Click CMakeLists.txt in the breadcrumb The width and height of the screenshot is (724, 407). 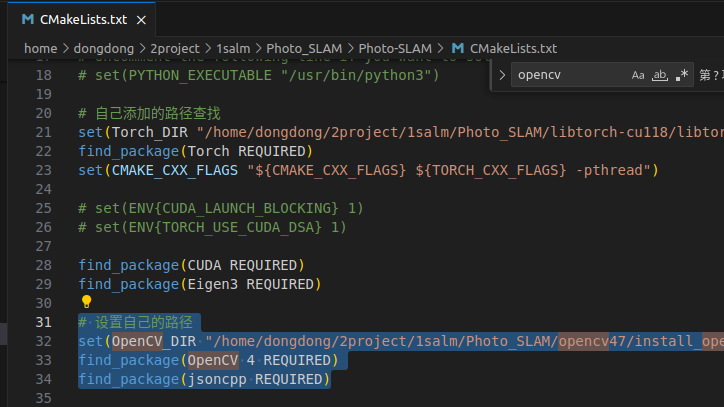[513, 49]
